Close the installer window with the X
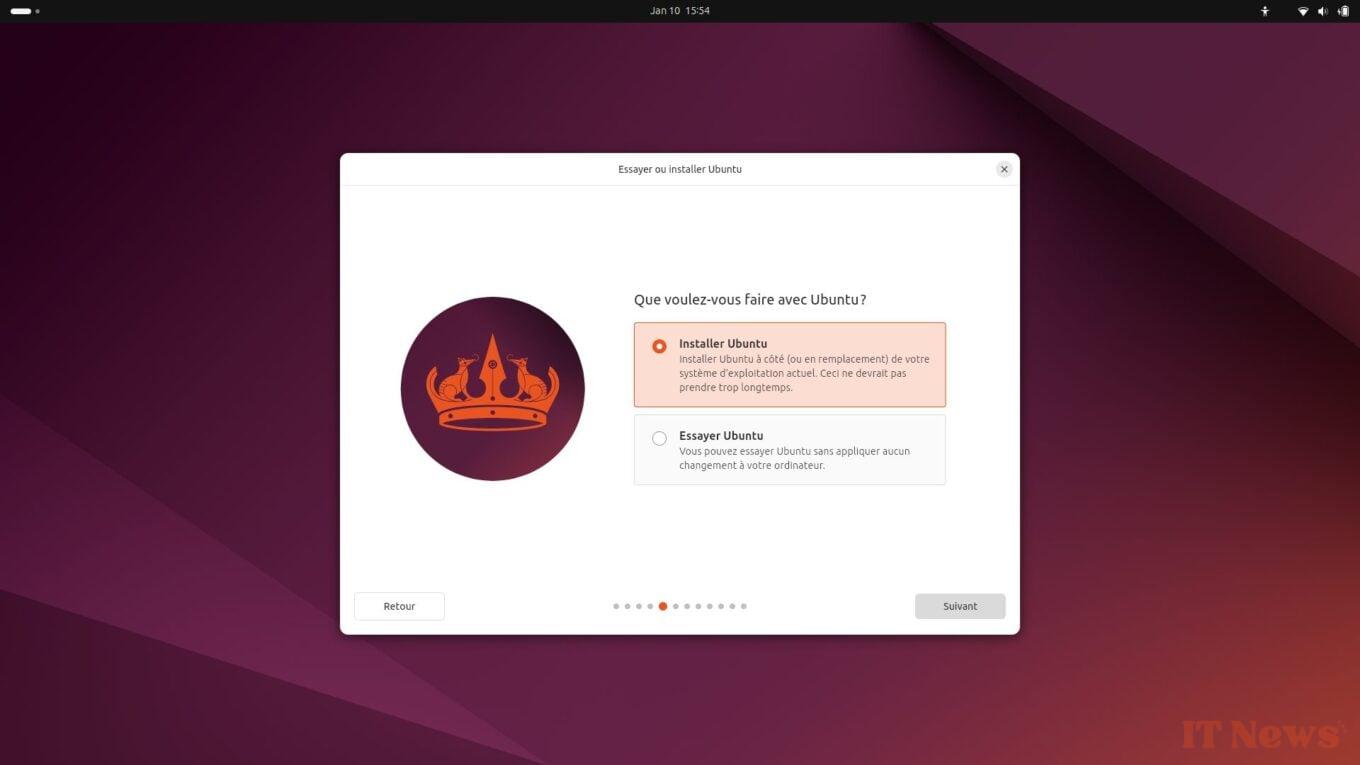Screen dimensions: 1360x765 (x=1004, y=169)
